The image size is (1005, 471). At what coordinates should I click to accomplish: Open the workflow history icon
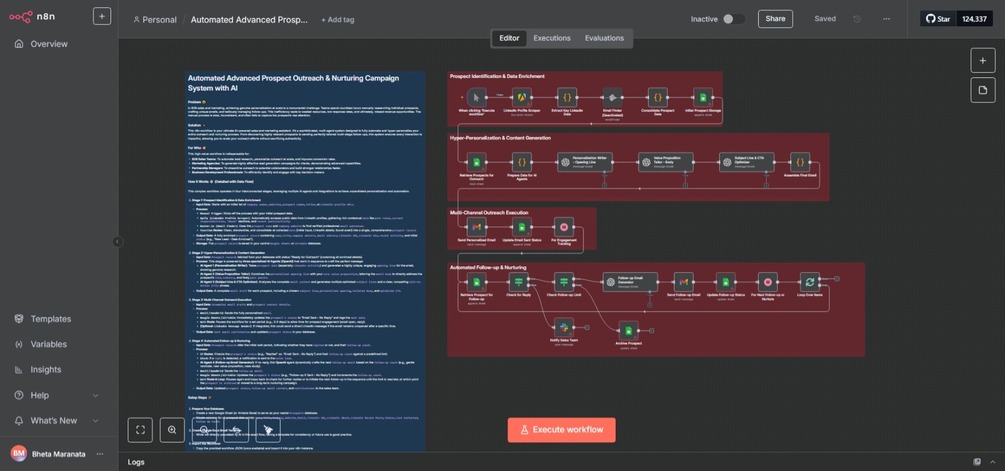(858, 19)
